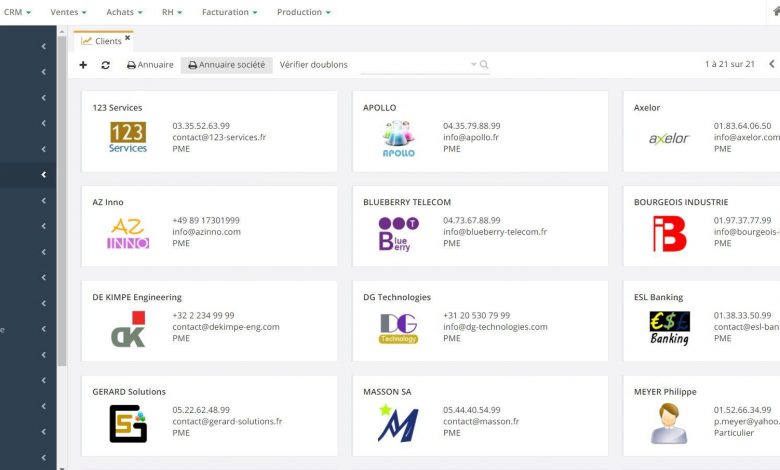
Task: Click email info@azinno.com
Action: coord(206,232)
